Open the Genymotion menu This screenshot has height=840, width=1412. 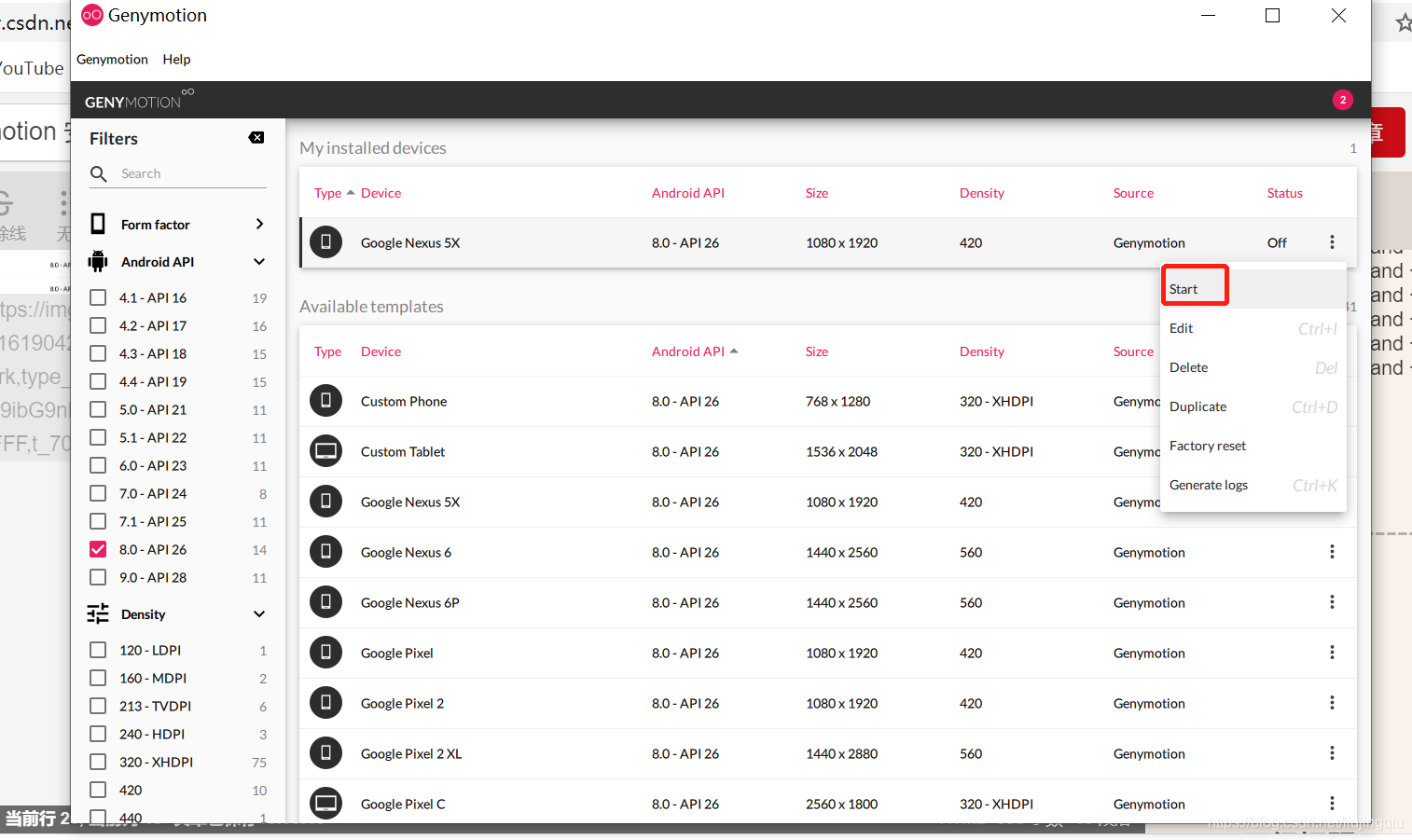(112, 59)
